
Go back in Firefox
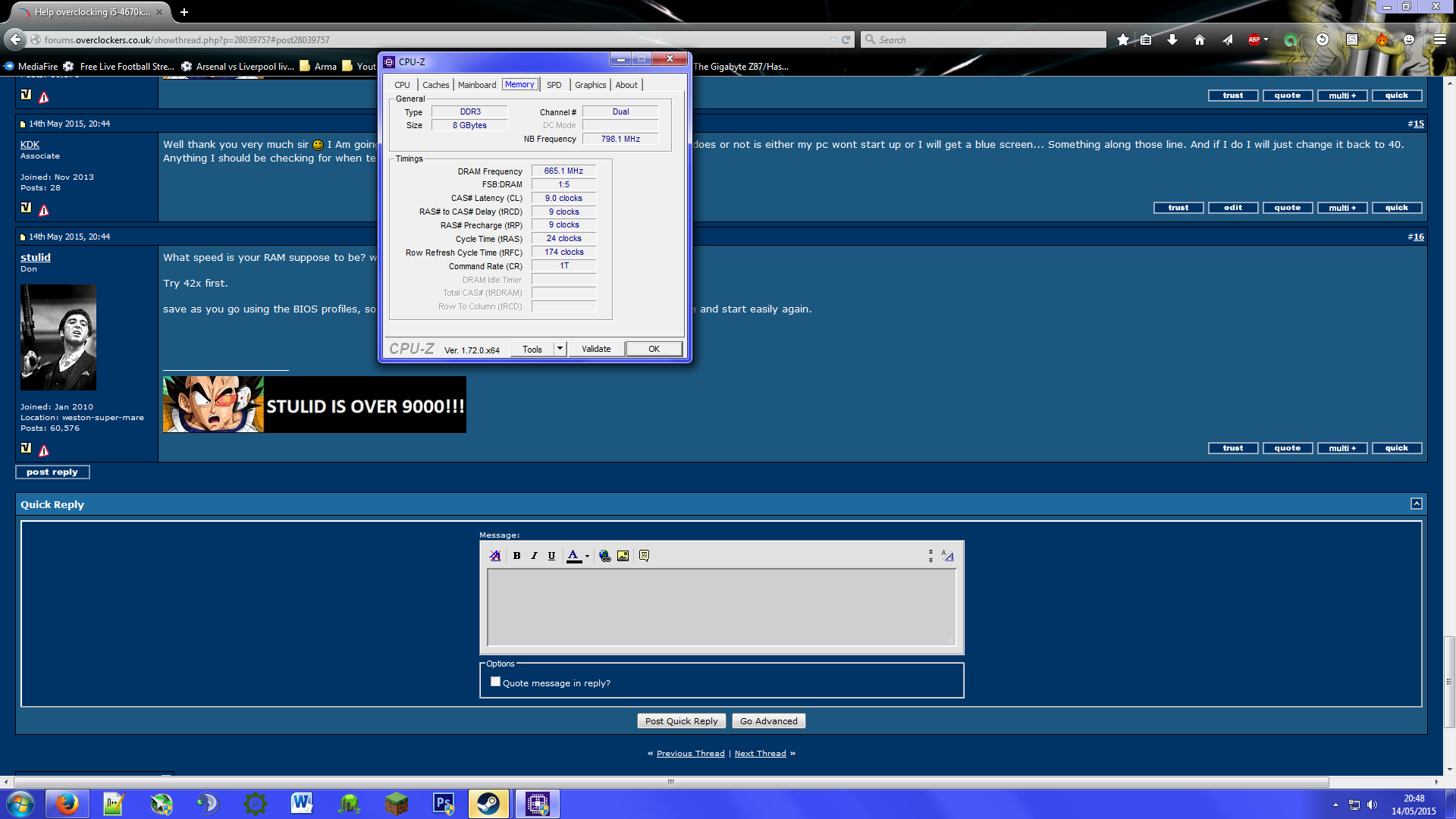click(x=15, y=39)
